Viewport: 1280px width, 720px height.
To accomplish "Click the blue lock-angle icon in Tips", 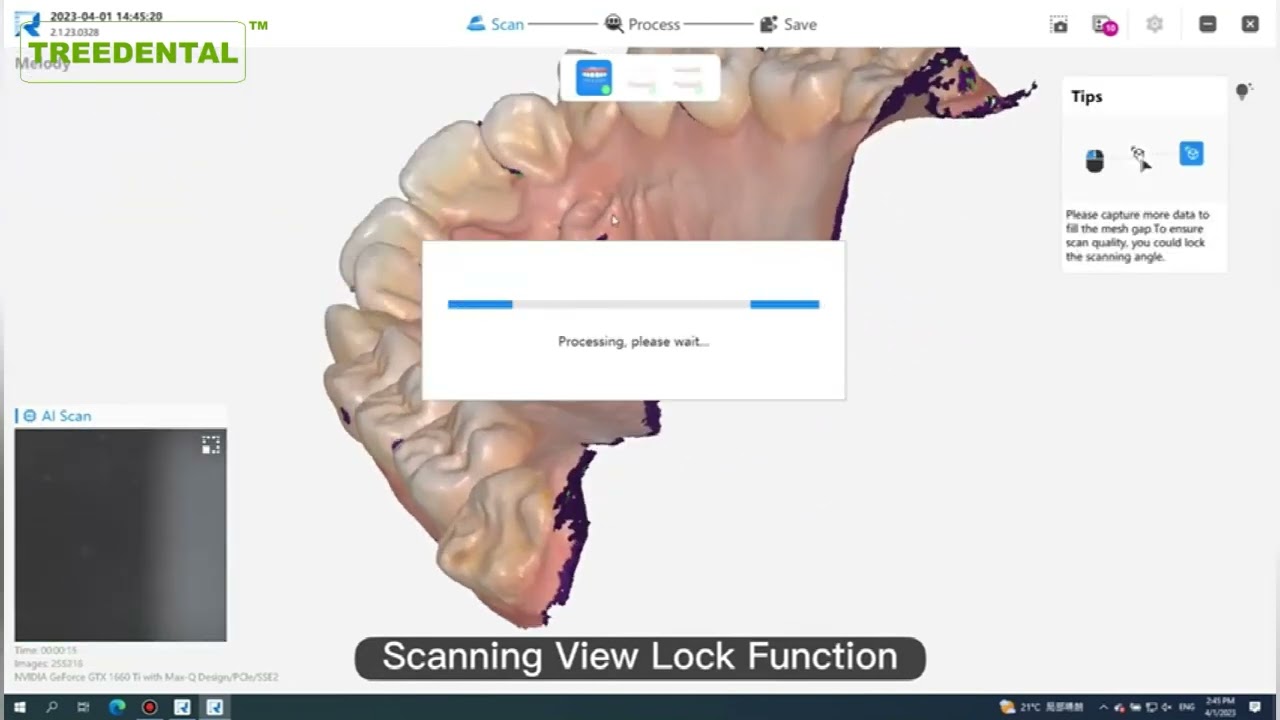I will tap(1191, 154).
